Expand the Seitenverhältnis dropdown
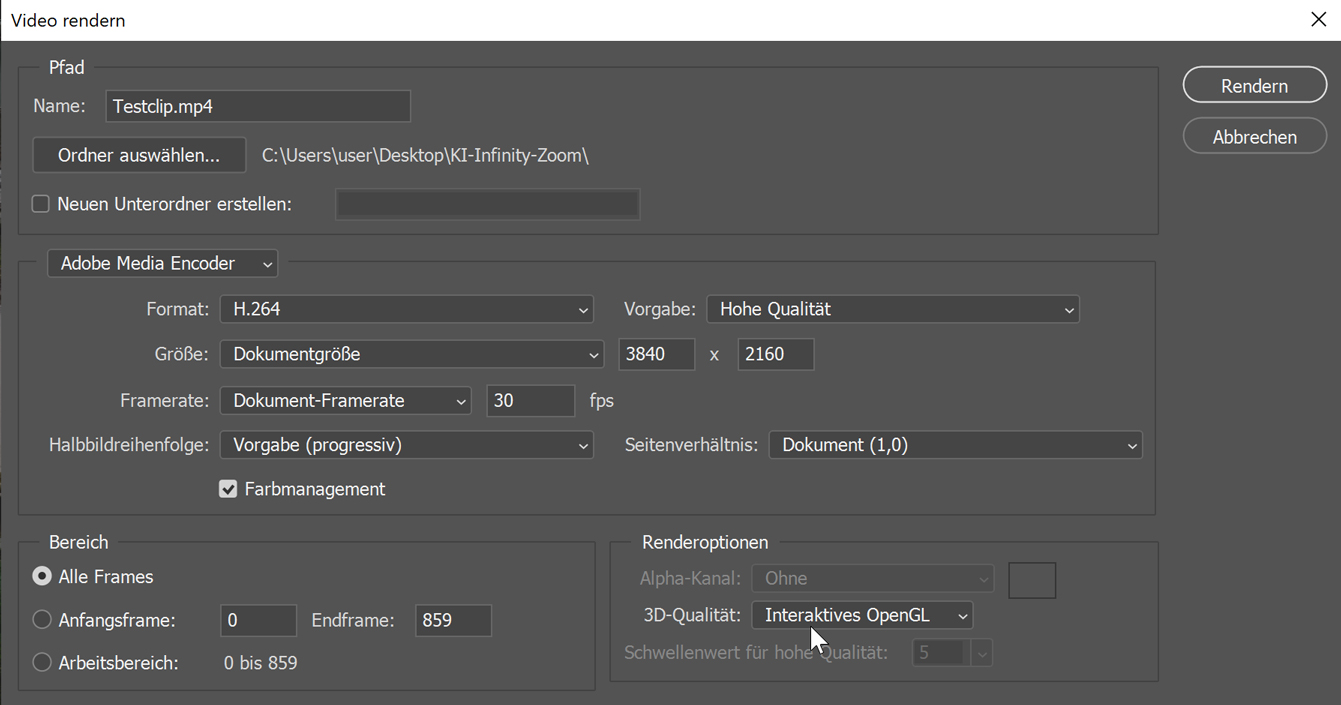The width and height of the screenshot is (1341, 705). click(x=956, y=445)
